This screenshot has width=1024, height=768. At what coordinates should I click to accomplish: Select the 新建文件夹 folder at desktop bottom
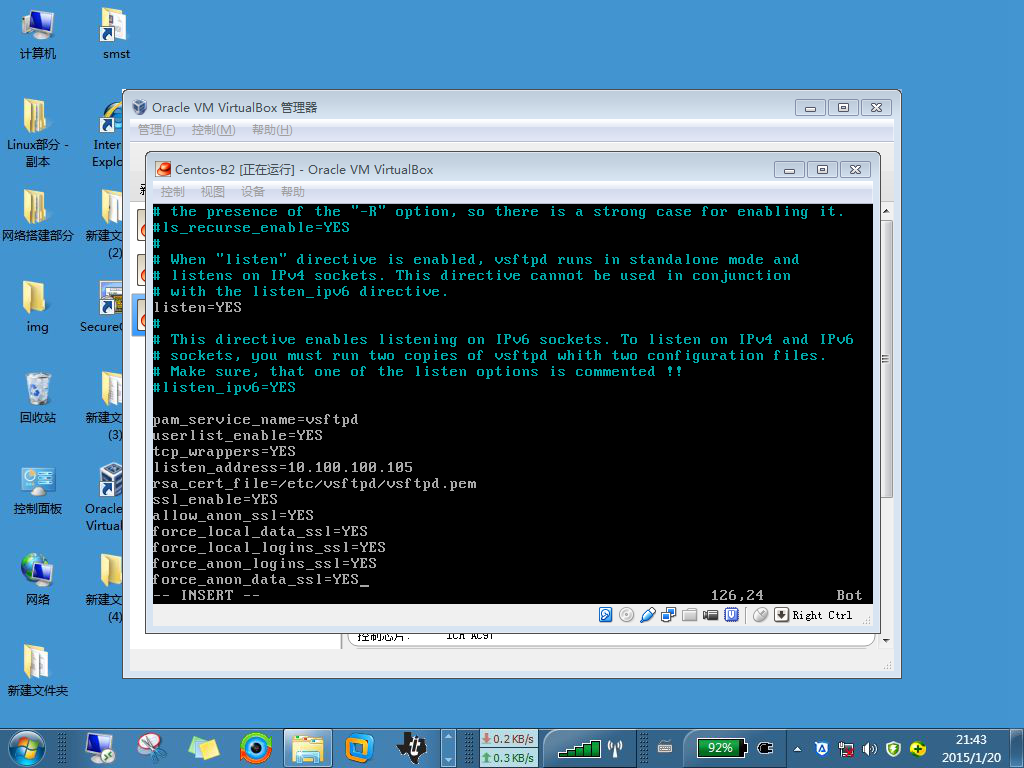[x=37, y=671]
